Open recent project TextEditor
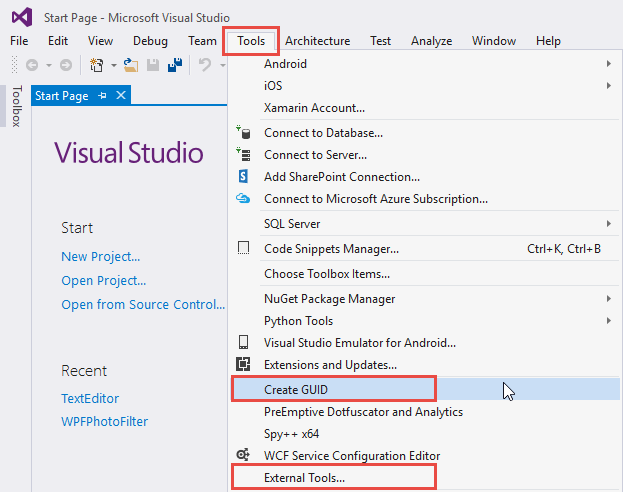Viewport: 623px width, 492px height. 90,398
